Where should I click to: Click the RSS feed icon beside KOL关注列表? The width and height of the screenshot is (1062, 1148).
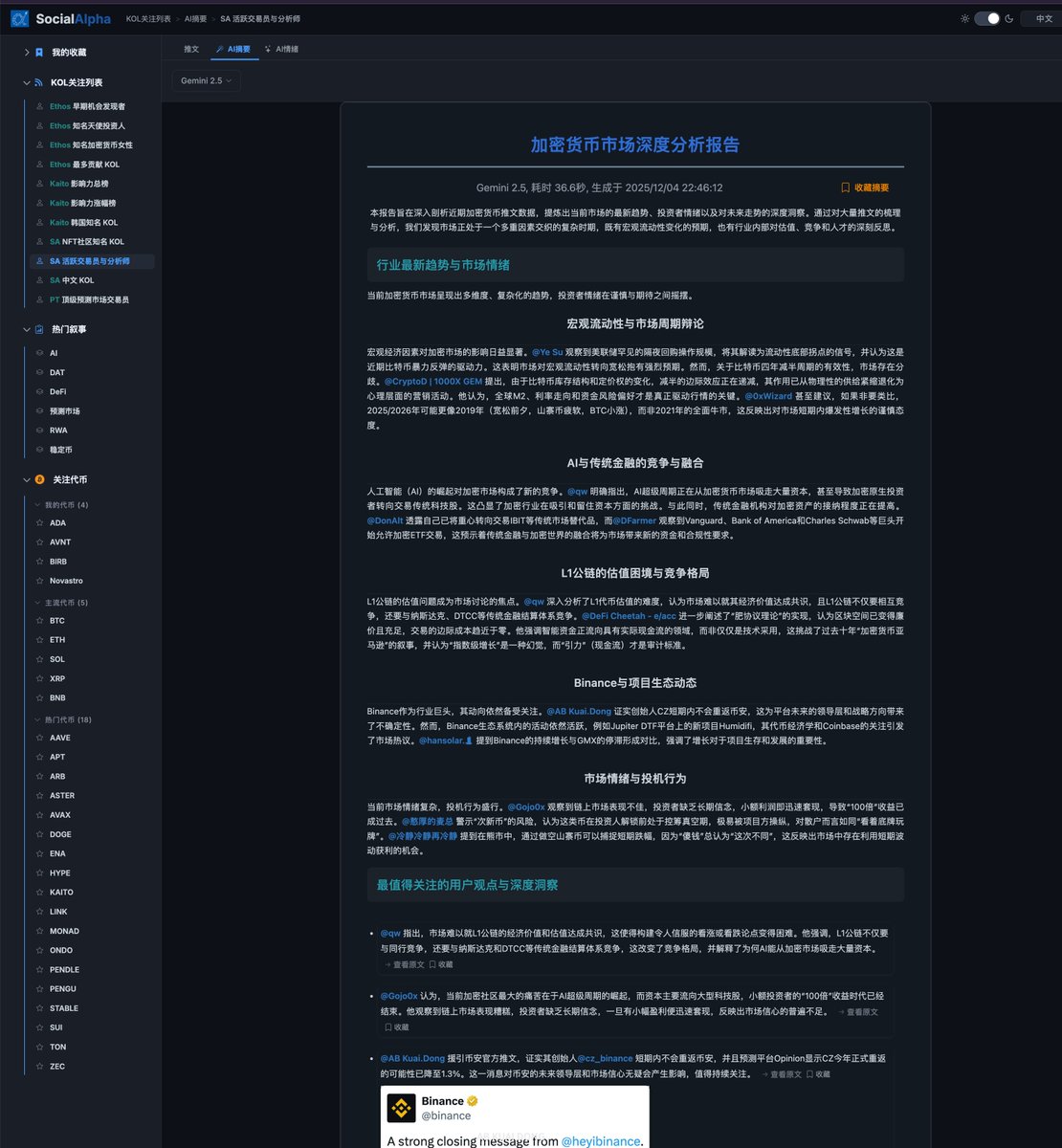pyautogui.click(x=39, y=83)
